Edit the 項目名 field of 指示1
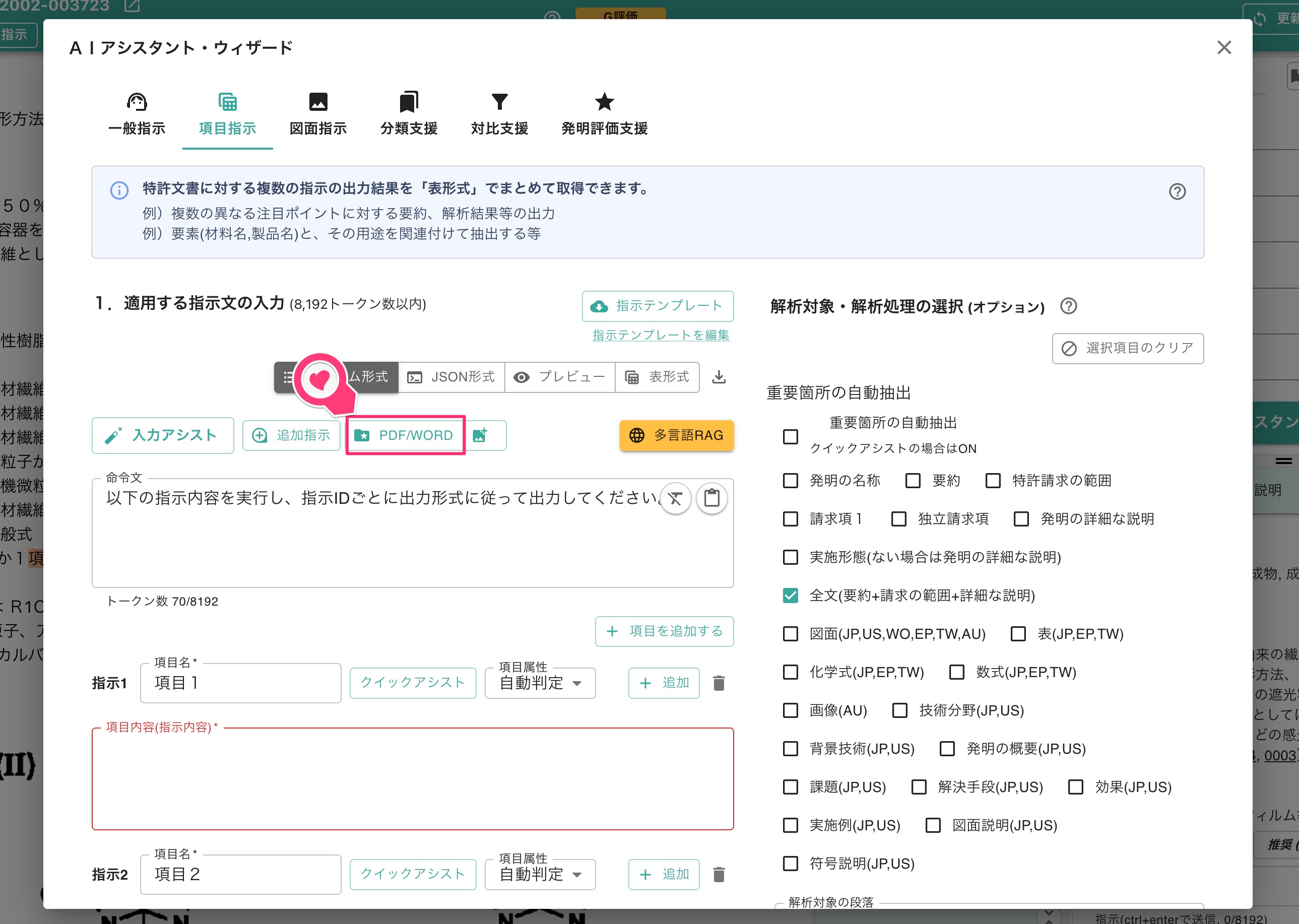This screenshot has width=1299, height=924. coord(241,683)
